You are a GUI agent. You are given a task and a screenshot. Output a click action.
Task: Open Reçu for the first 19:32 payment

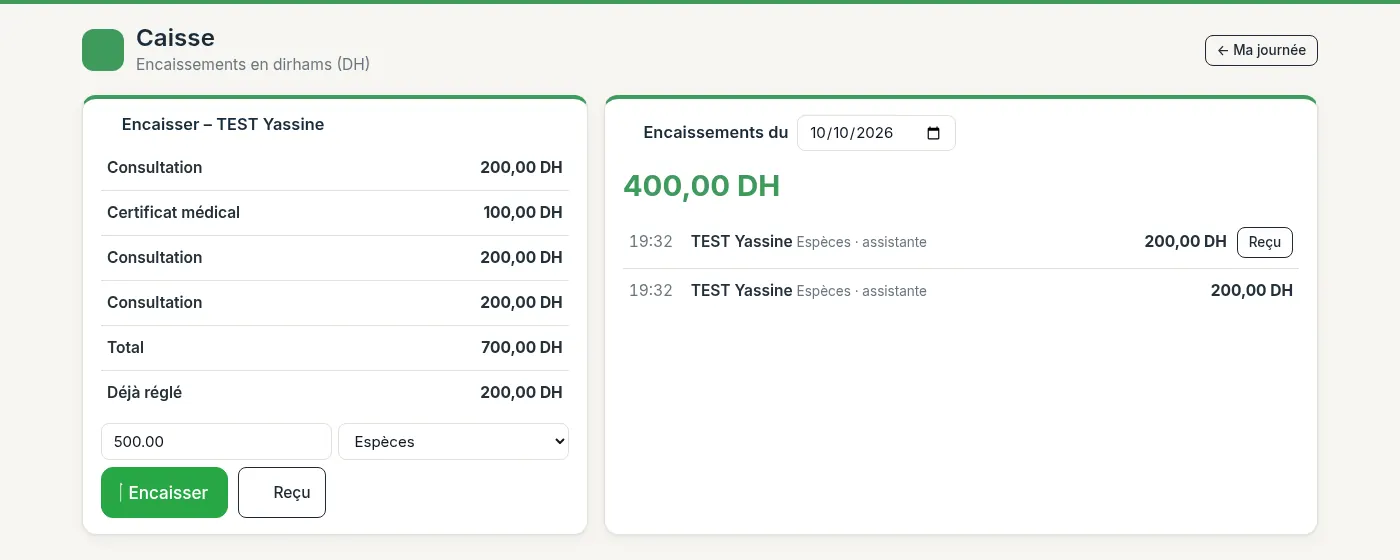pyautogui.click(x=1265, y=242)
